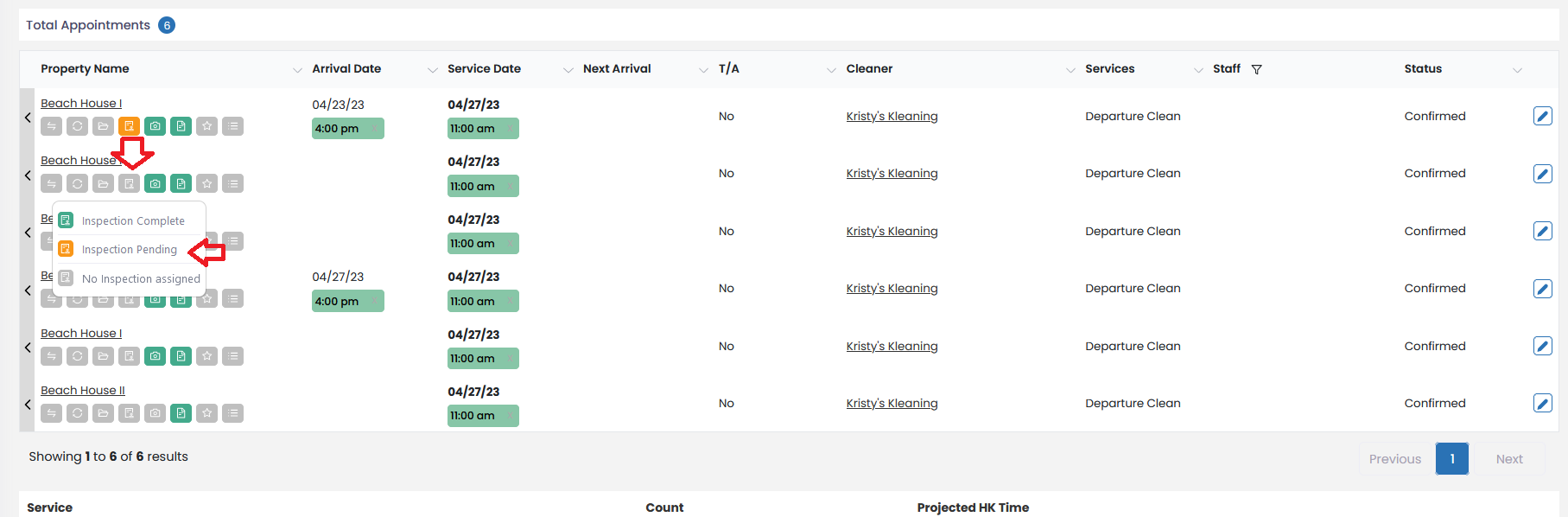
Task: Click star icon for Beach House II
Action: 206,413
